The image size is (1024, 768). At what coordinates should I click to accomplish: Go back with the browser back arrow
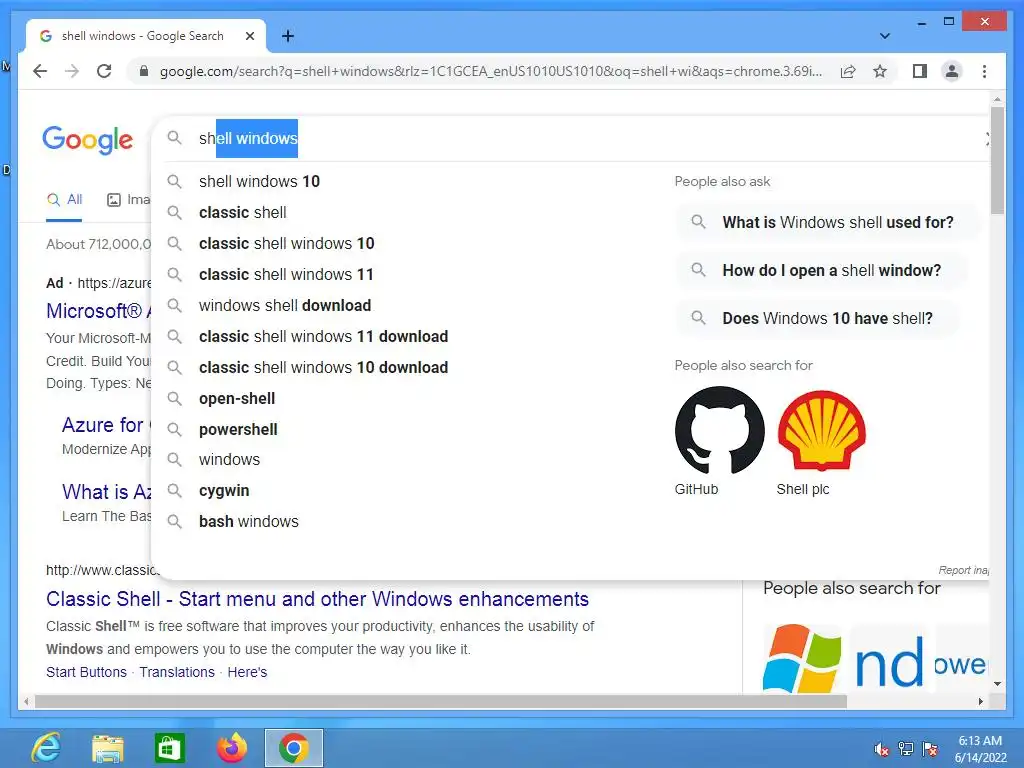click(40, 71)
